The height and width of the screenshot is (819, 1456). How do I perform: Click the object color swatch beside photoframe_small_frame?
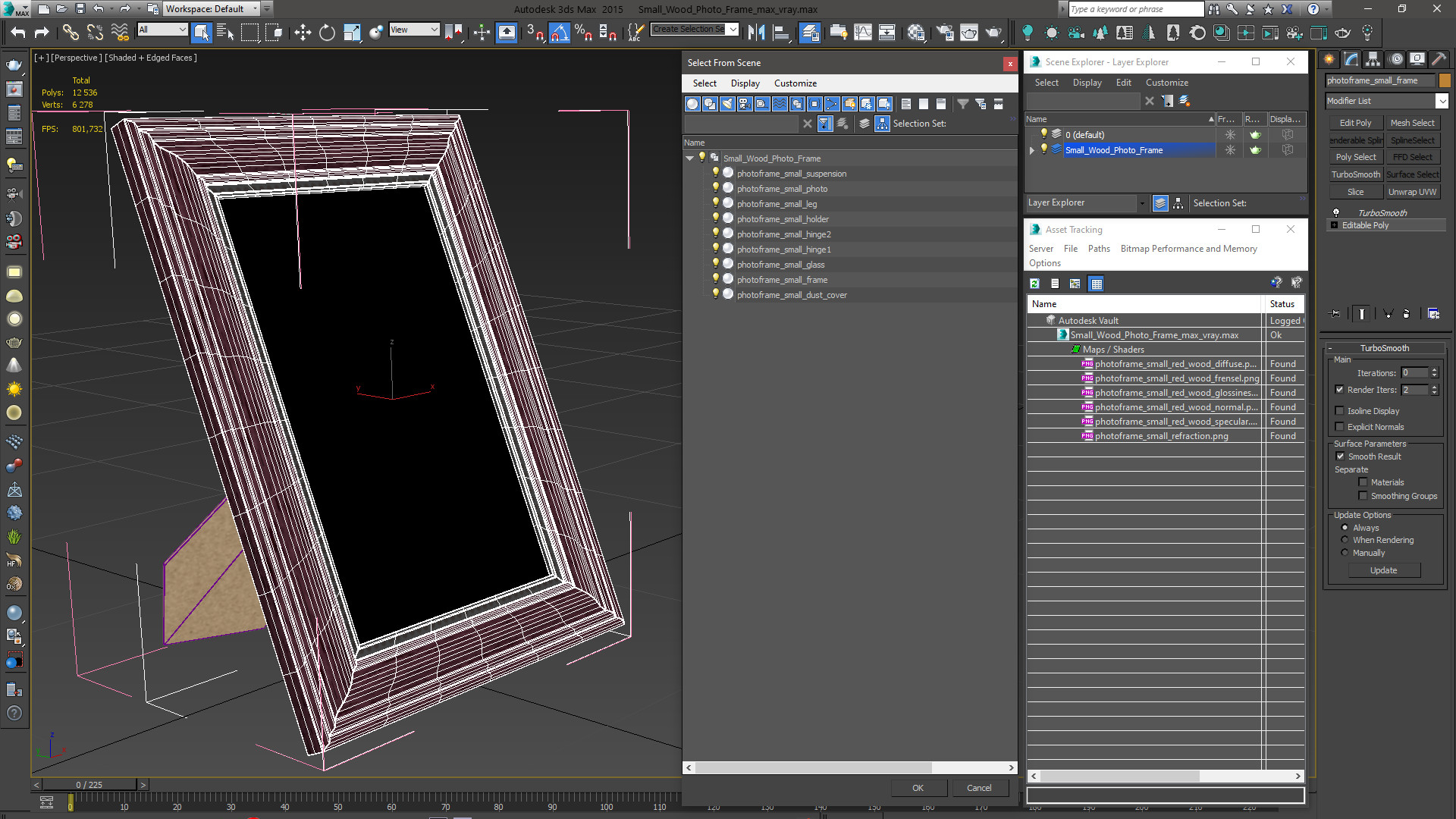[1445, 80]
